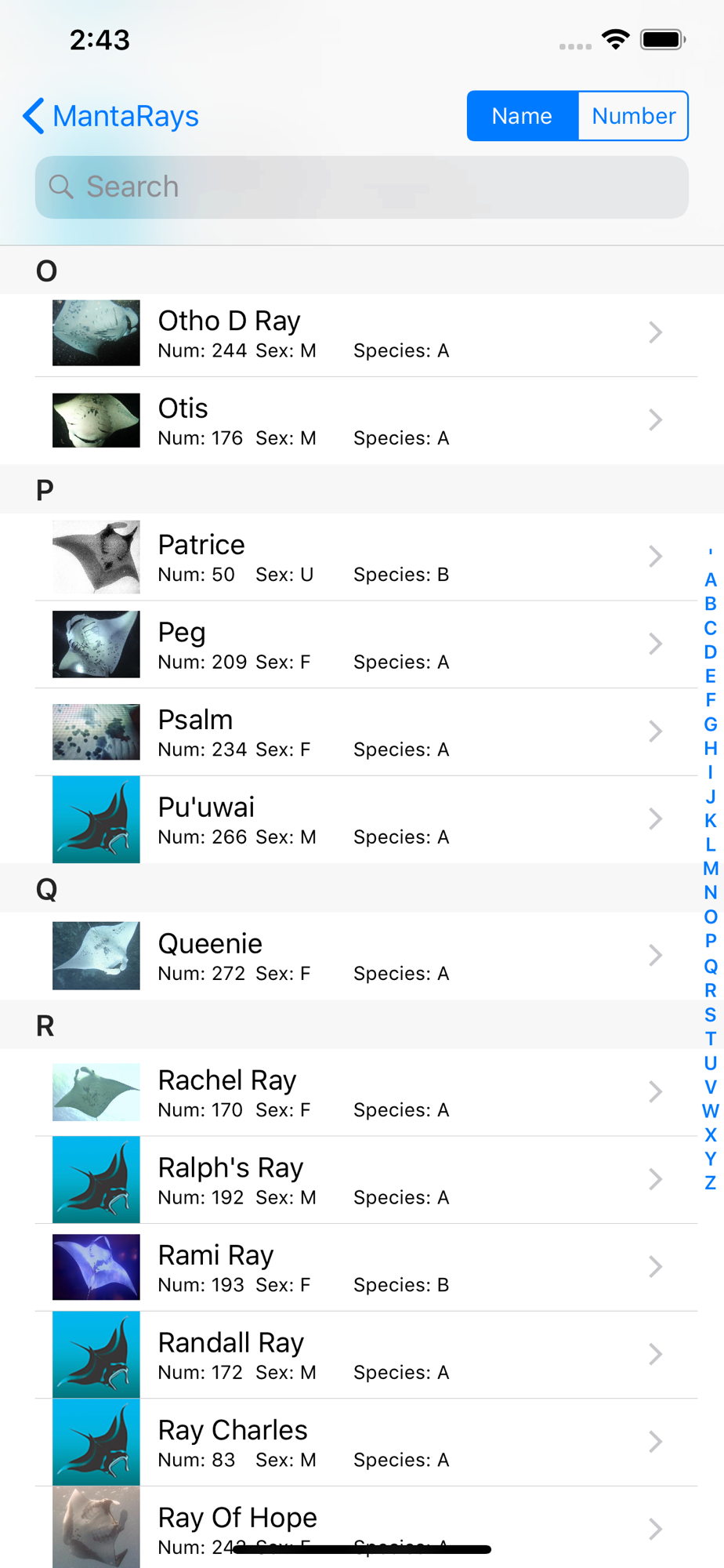Tap the 2:43 status bar clock
The height and width of the screenshot is (1568, 724).
(100, 40)
